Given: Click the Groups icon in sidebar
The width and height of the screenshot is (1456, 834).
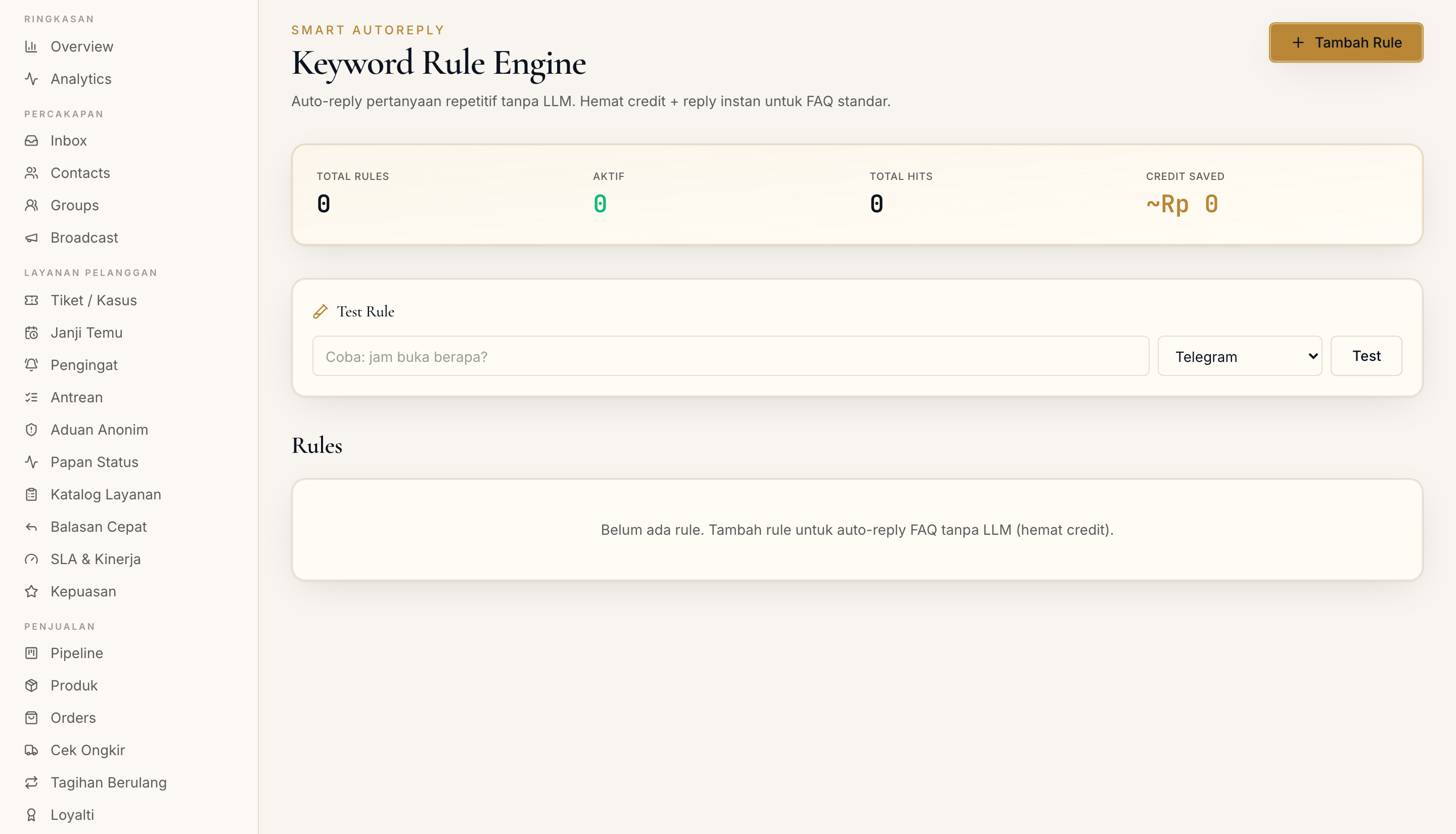Looking at the screenshot, I should coord(31,205).
